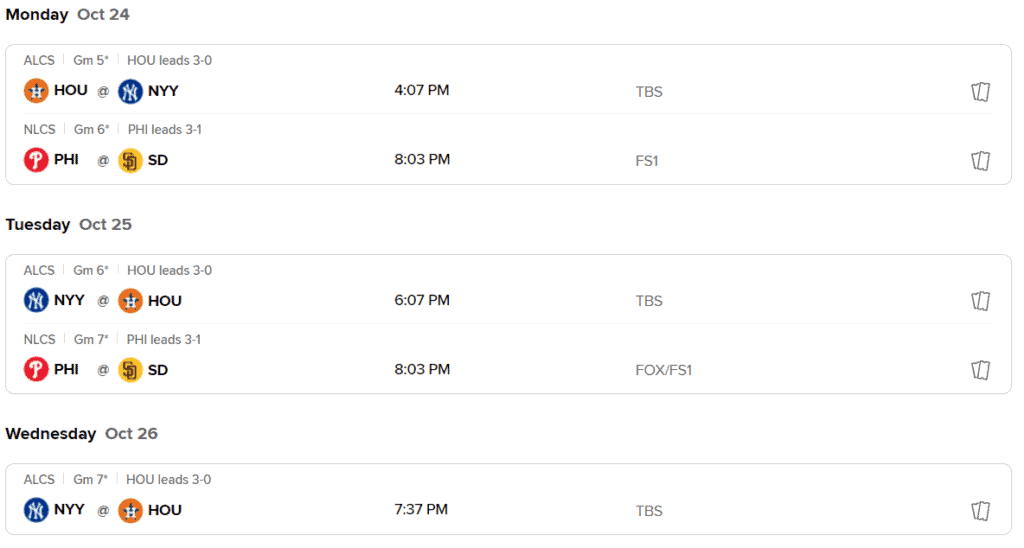1024x548 pixels.
Task: Click the ticket icon for HOU @ NYY Game 5
Action: tap(980, 91)
